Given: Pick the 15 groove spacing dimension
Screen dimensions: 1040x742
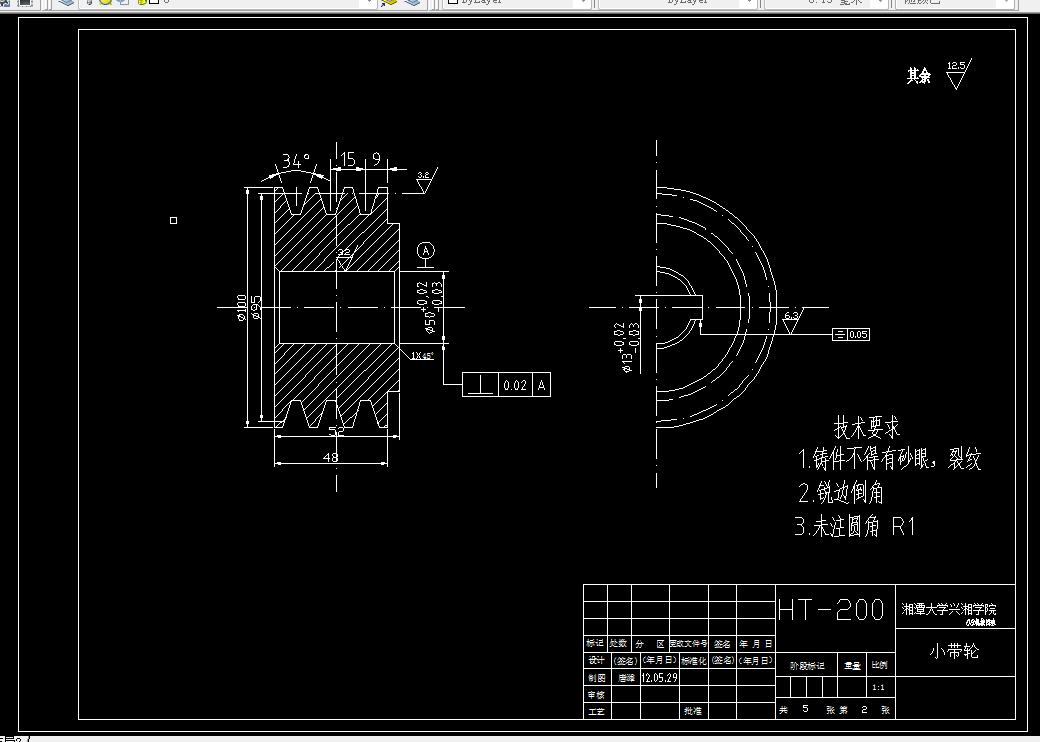Looking at the screenshot, I should click(x=348, y=159).
